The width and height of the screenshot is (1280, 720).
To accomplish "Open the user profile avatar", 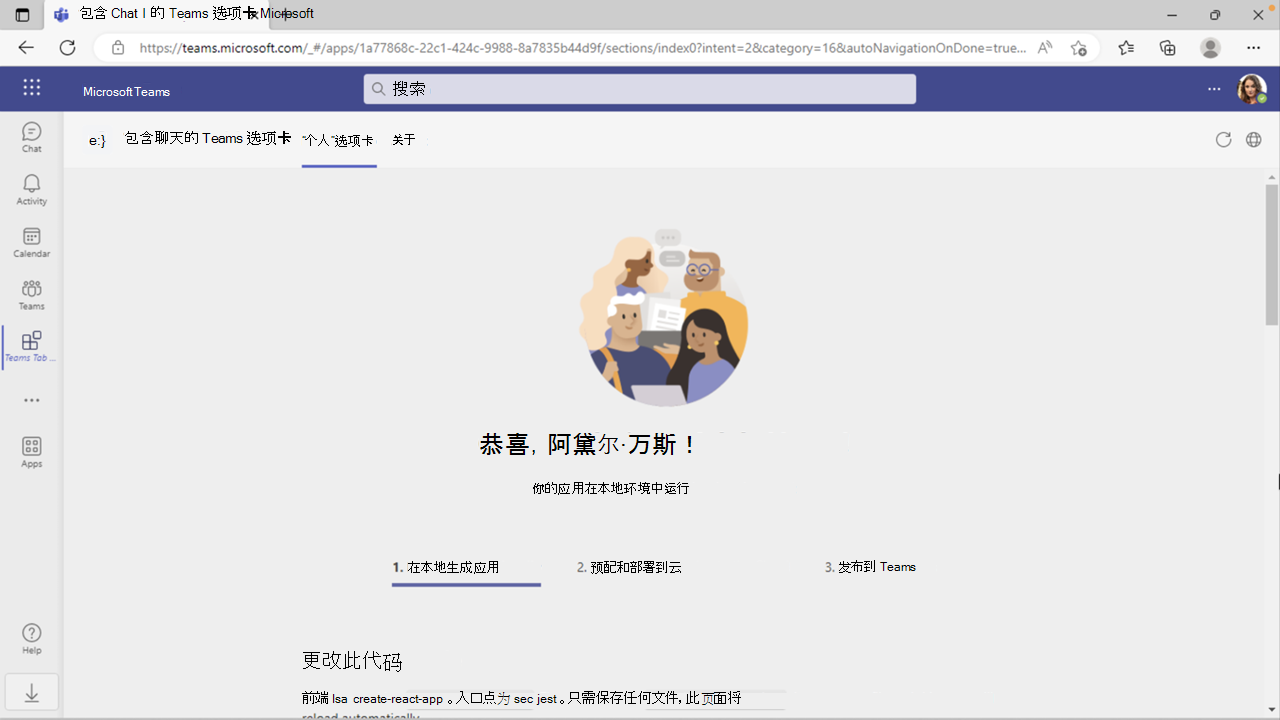I will 1252,89.
